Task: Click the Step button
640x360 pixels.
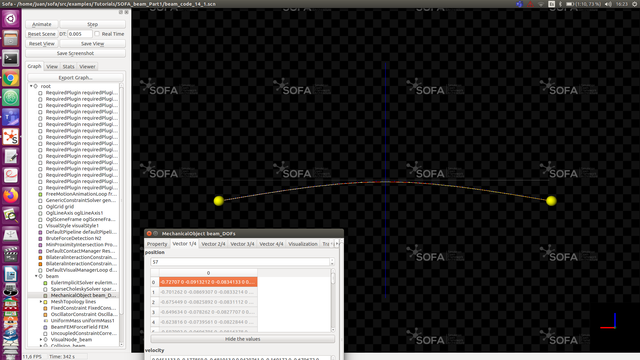Action: pyautogui.click(x=92, y=24)
